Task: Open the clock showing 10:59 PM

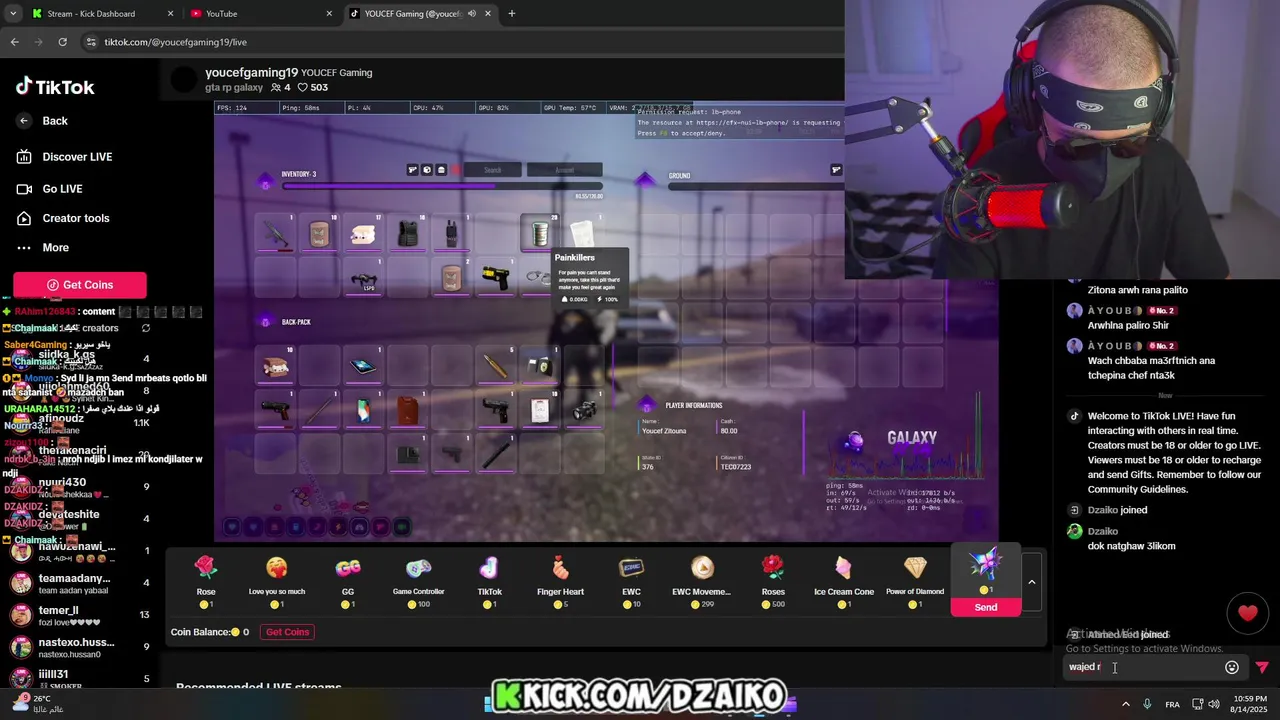Action: [x=1249, y=704]
